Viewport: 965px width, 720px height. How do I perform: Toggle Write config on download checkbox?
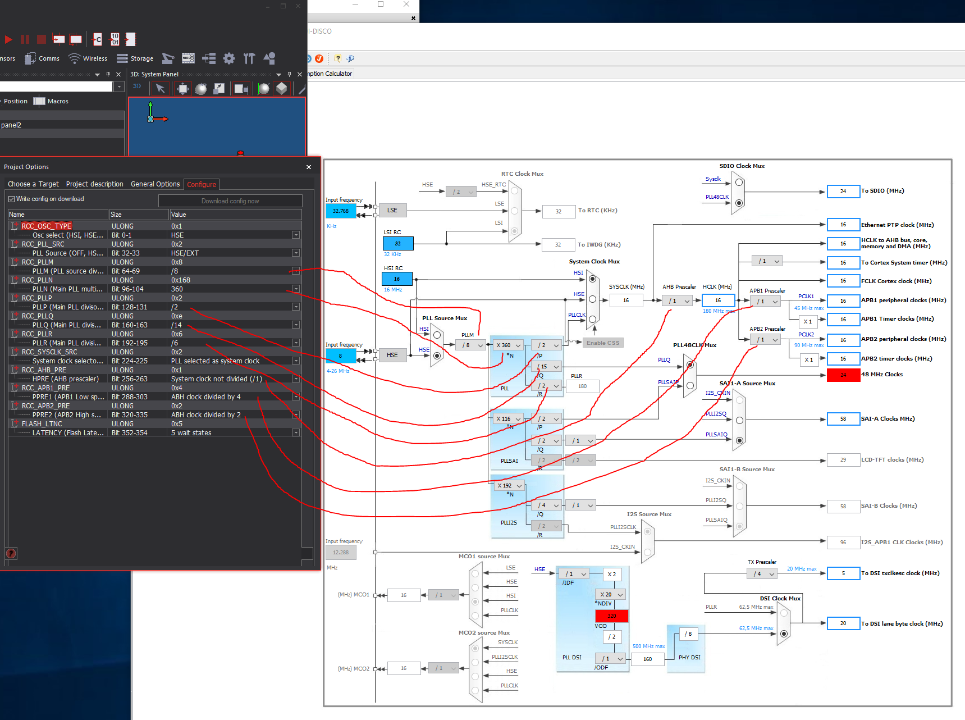pos(10,200)
